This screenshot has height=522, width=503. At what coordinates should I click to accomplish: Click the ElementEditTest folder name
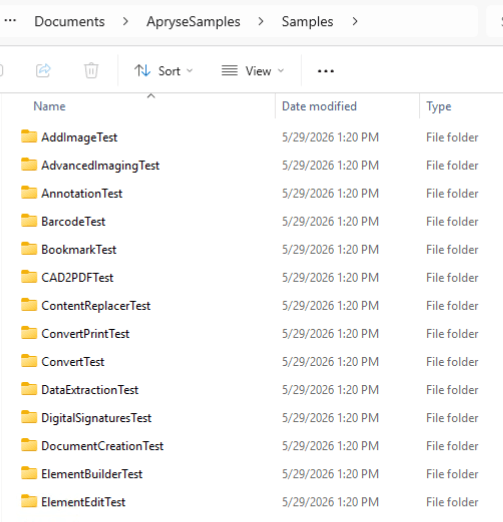pyautogui.click(x=83, y=502)
